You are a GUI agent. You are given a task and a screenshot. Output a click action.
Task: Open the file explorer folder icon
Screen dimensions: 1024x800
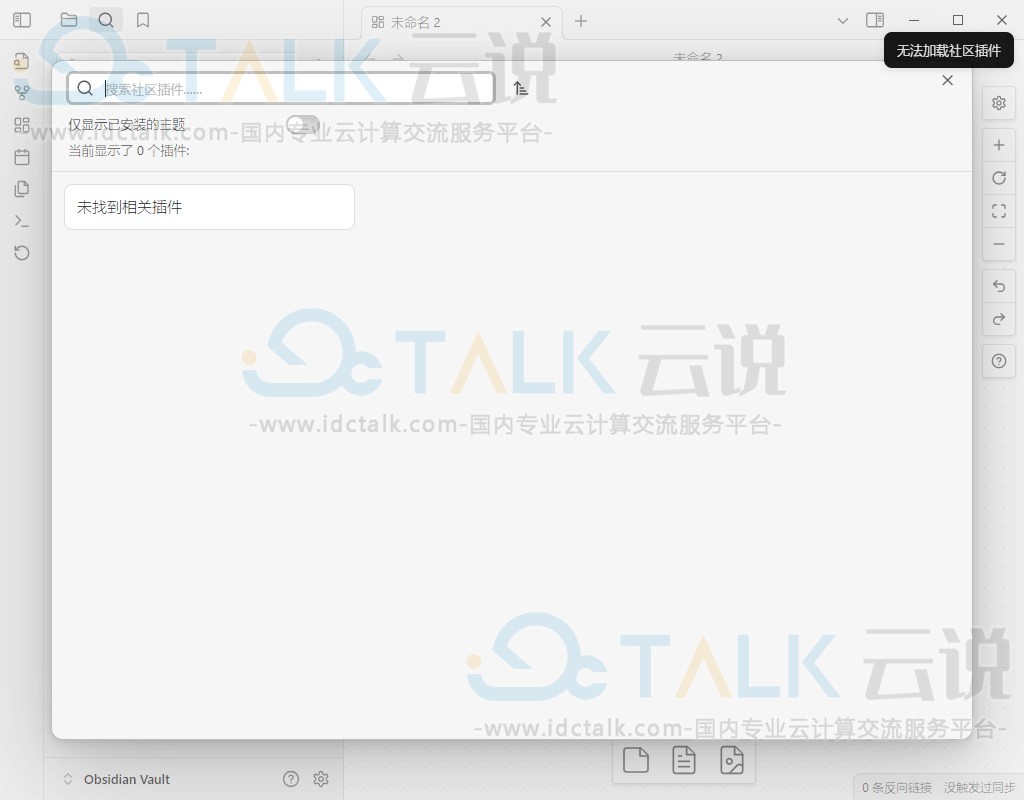pyautogui.click(x=69, y=20)
